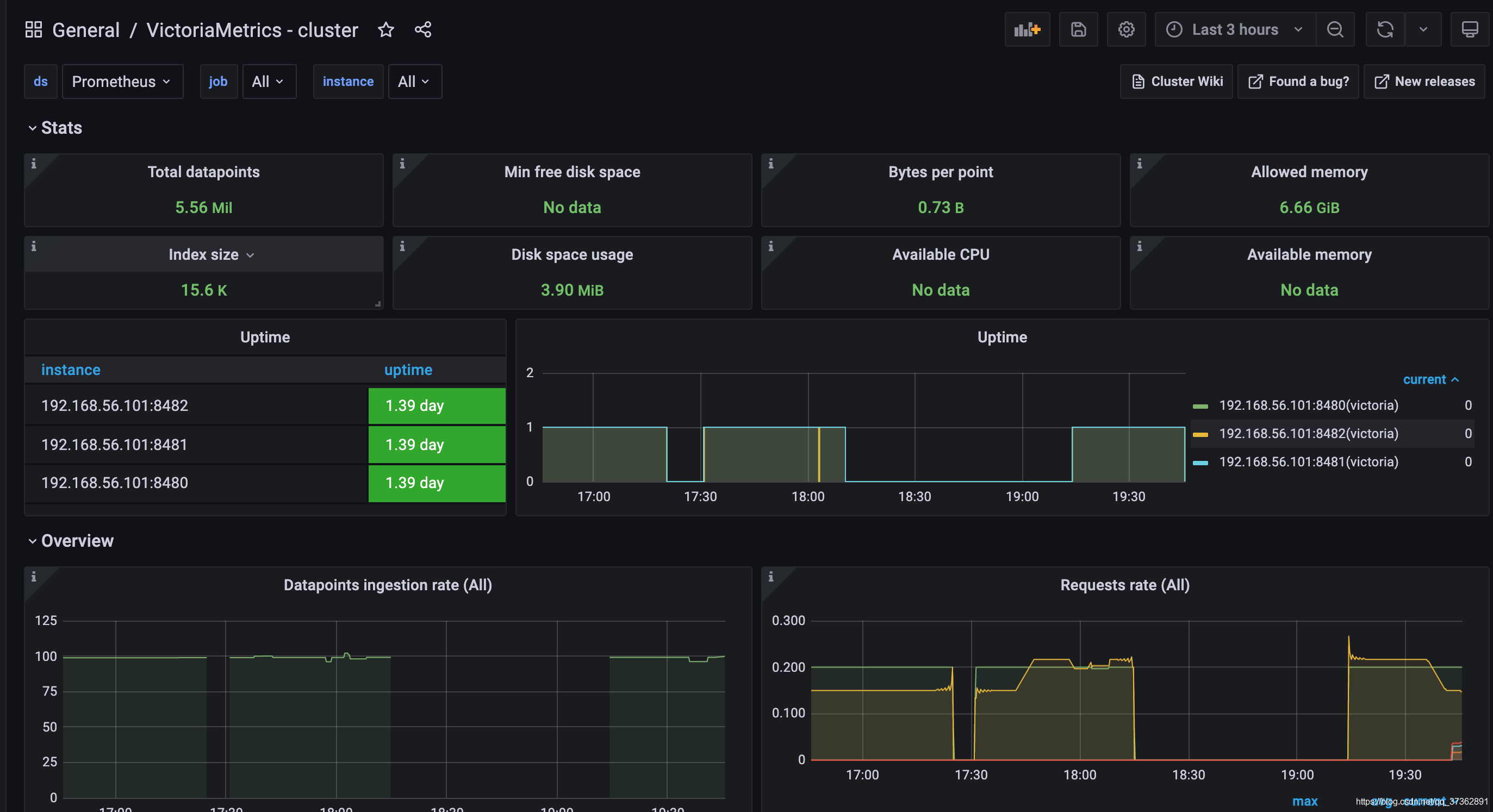
Task: Show info for Bytes per point
Action: click(x=771, y=164)
